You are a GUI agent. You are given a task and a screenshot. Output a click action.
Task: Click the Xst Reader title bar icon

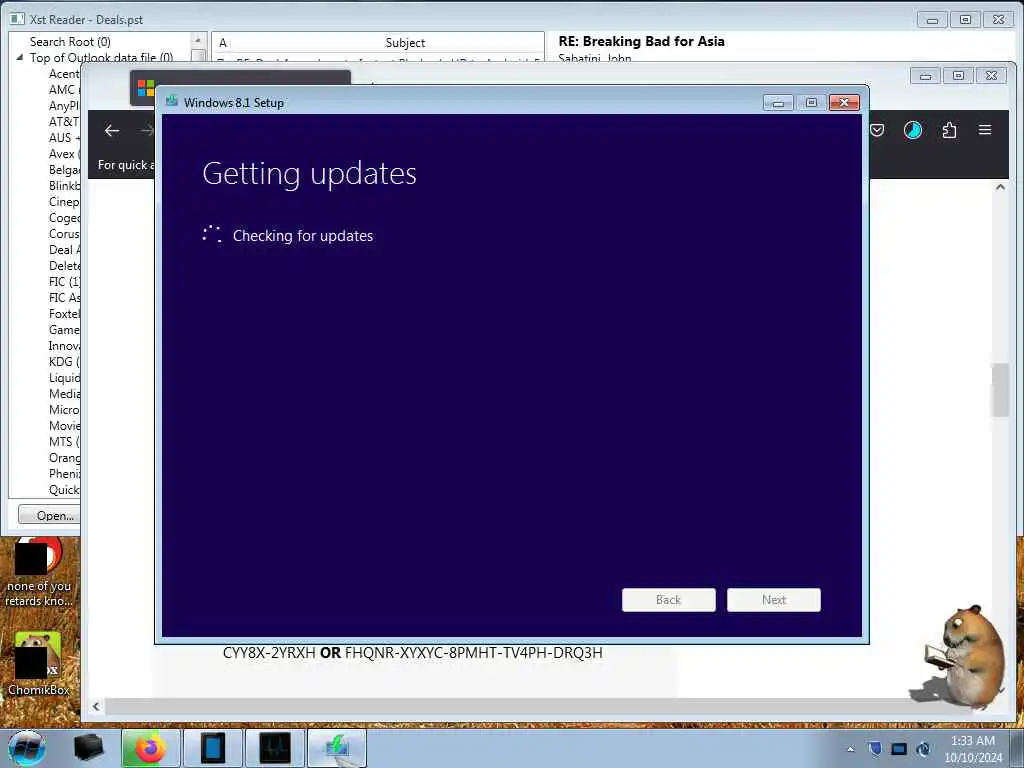[x=17, y=19]
